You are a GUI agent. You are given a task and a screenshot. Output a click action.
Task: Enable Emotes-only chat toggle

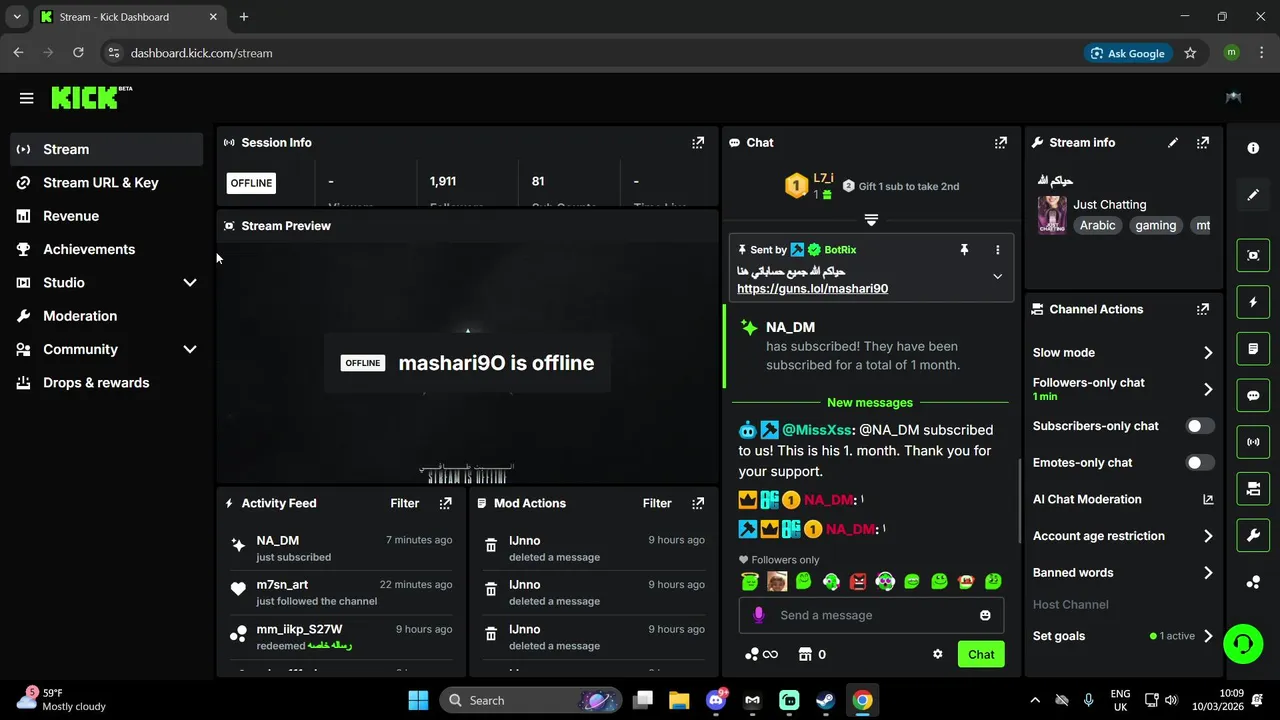[1200, 463]
